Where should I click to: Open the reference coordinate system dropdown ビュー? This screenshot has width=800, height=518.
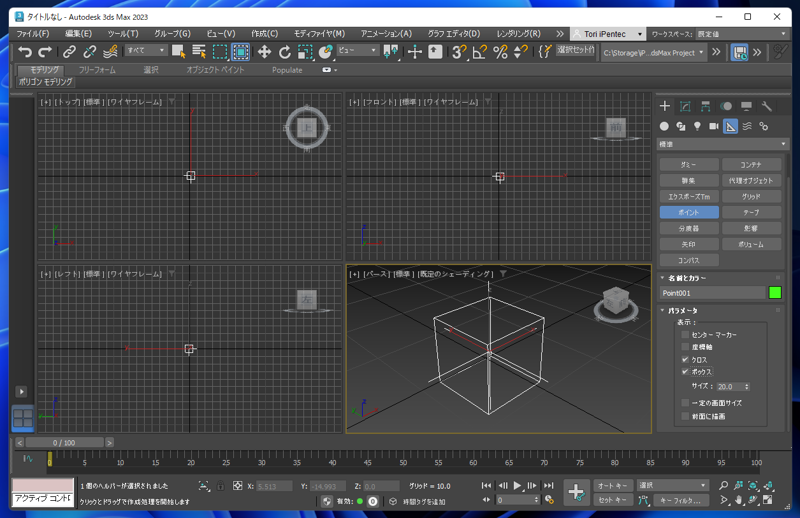coord(358,51)
